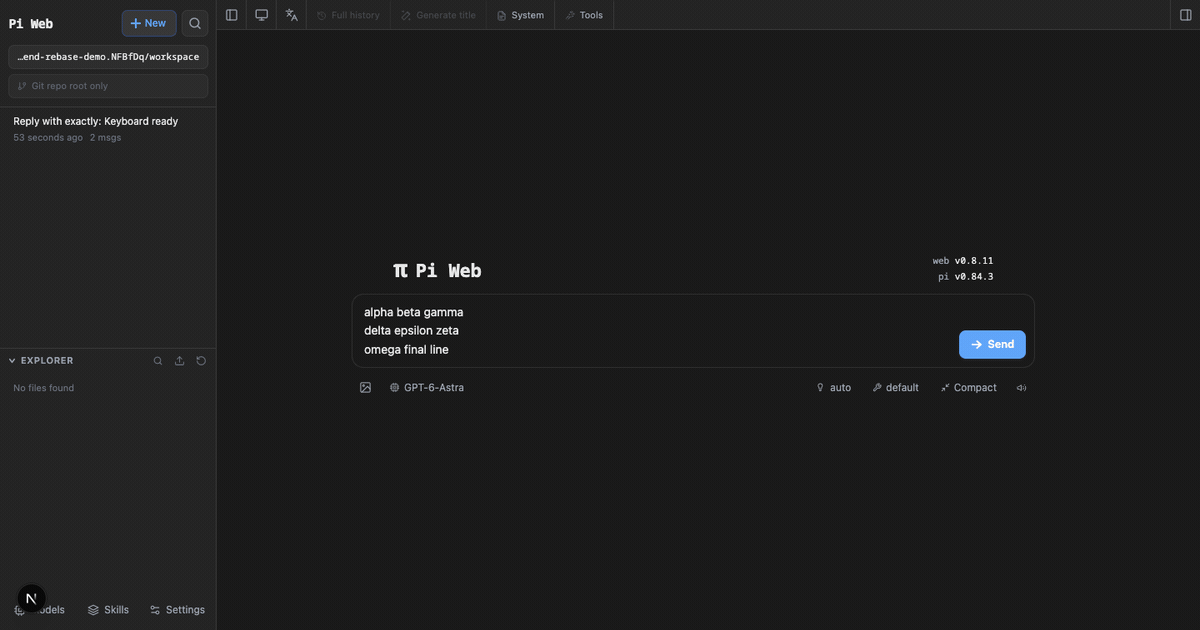Click the π Pi Web center heading
Screen dimensions: 1200x630
click(x=437, y=271)
